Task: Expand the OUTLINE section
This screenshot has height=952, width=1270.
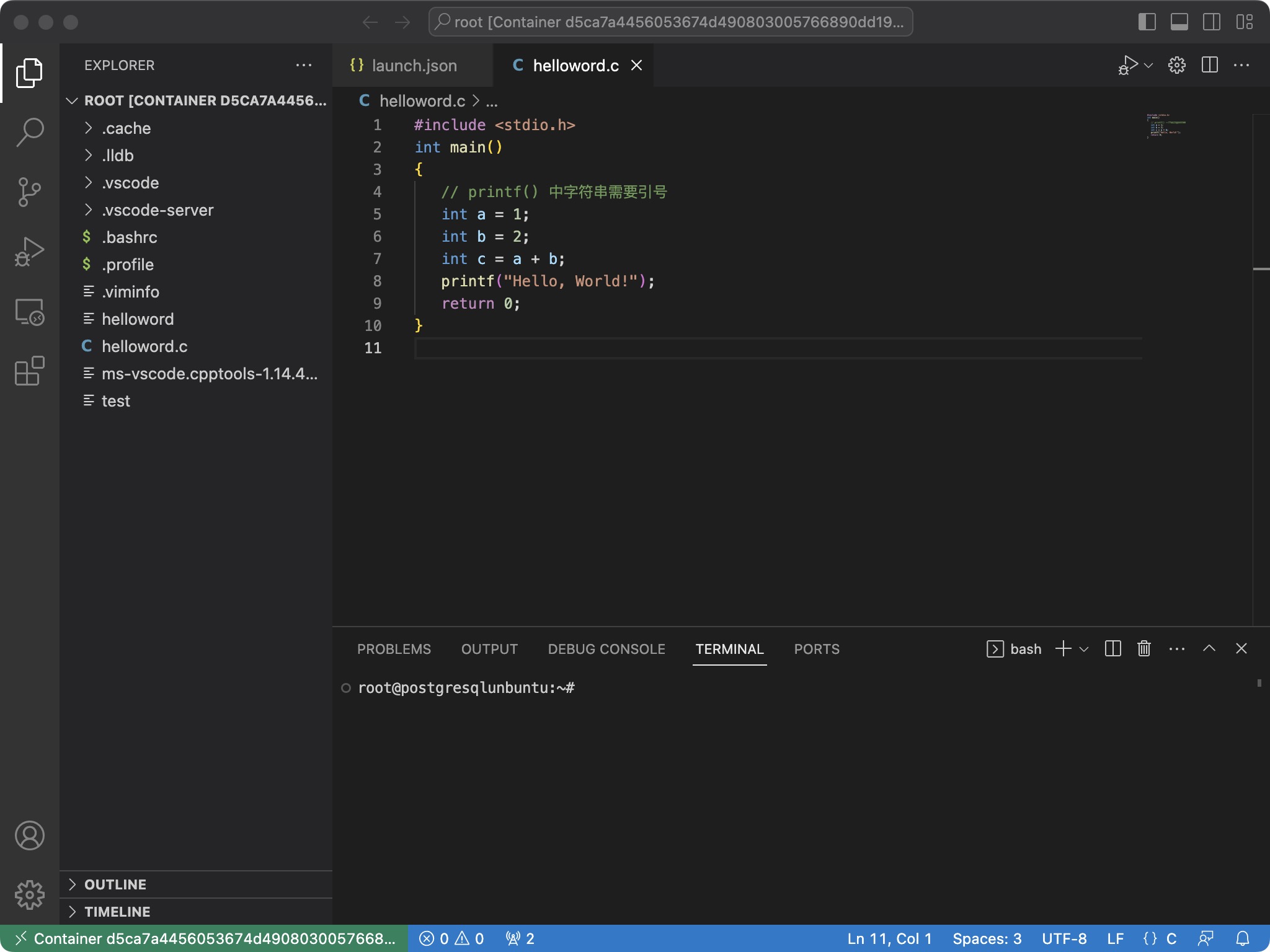Action: coord(115,884)
